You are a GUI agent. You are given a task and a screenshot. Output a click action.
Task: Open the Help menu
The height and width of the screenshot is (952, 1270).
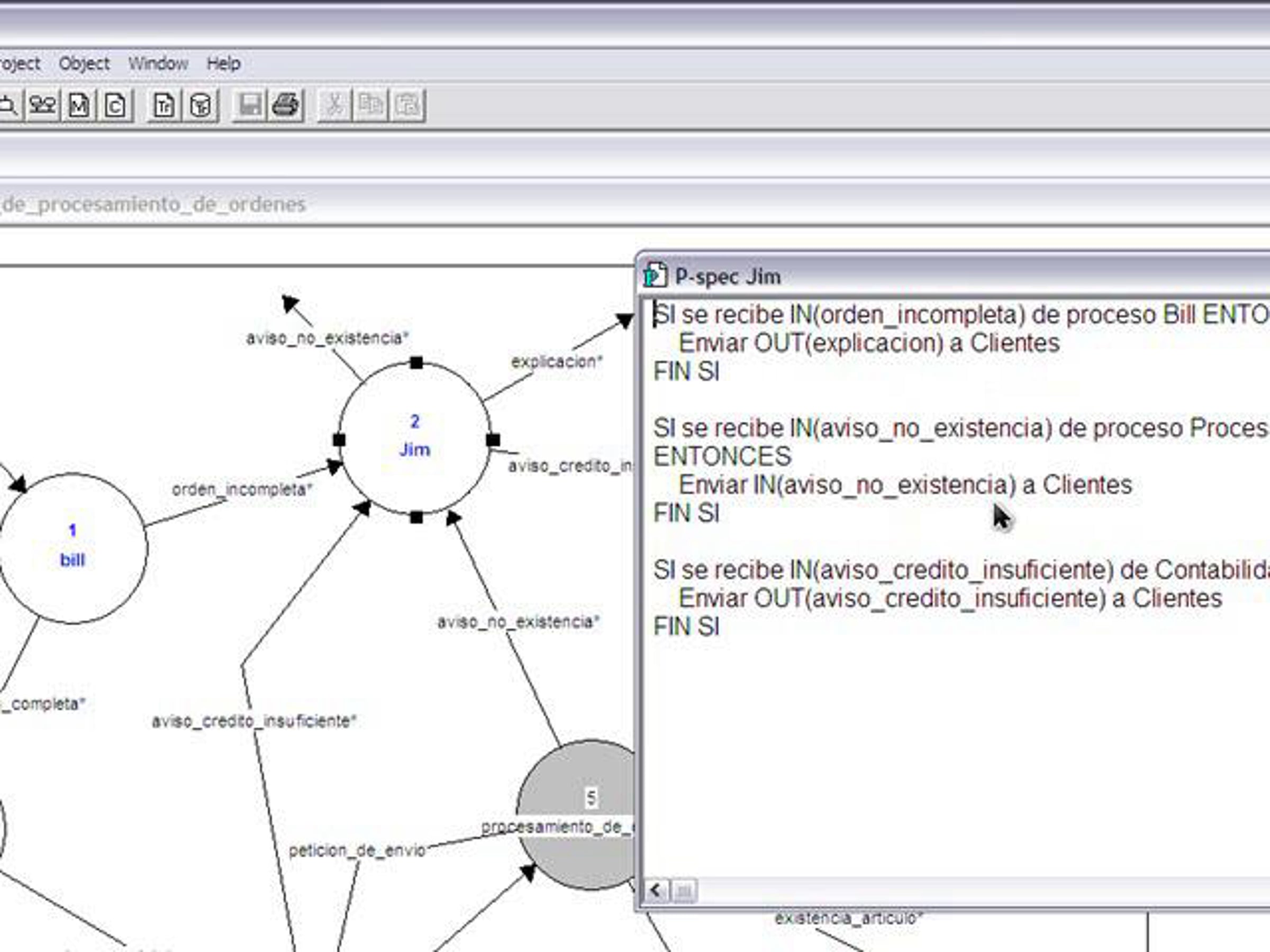coord(223,63)
